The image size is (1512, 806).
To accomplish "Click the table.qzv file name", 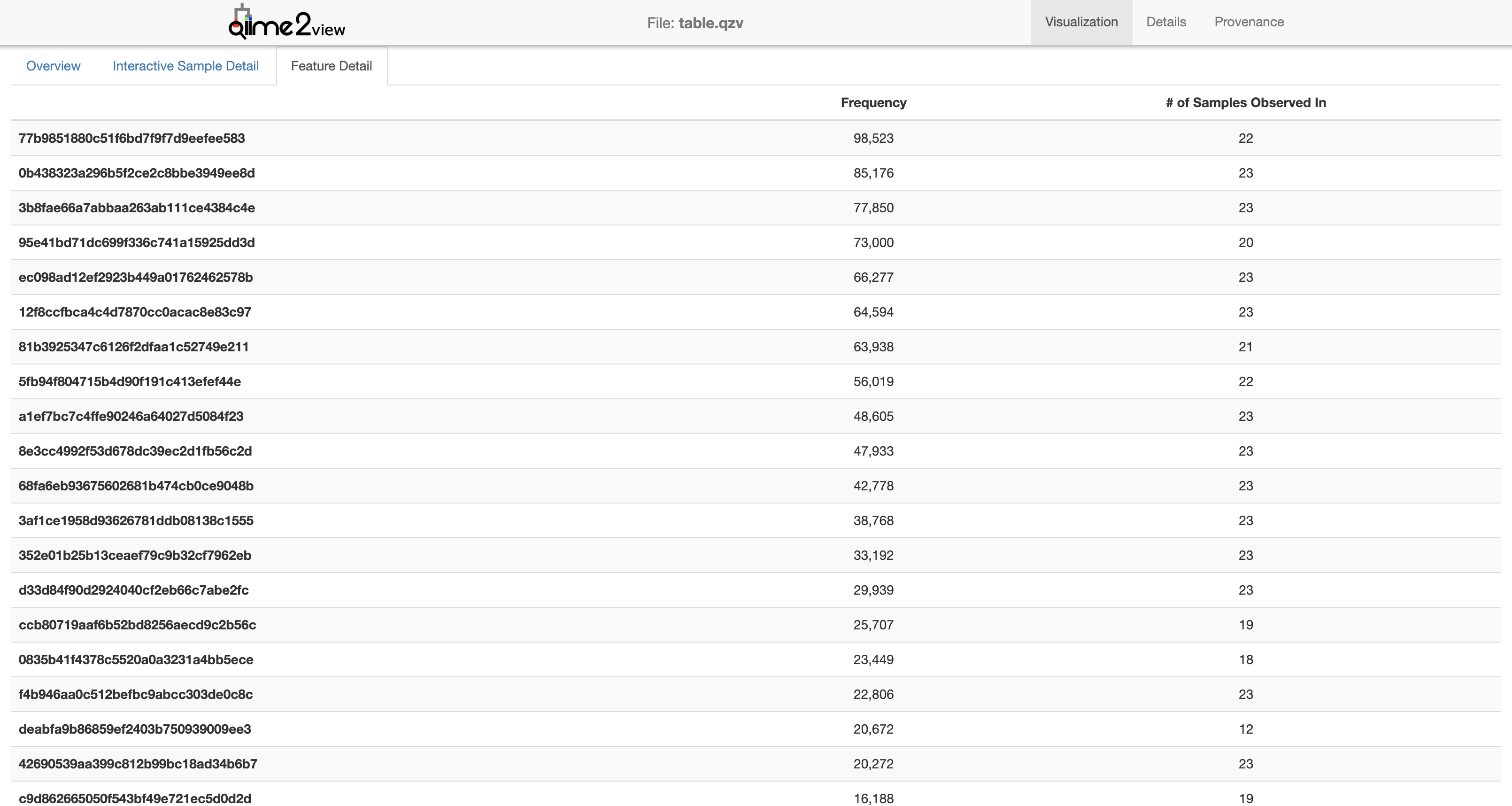I will (x=710, y=23).
